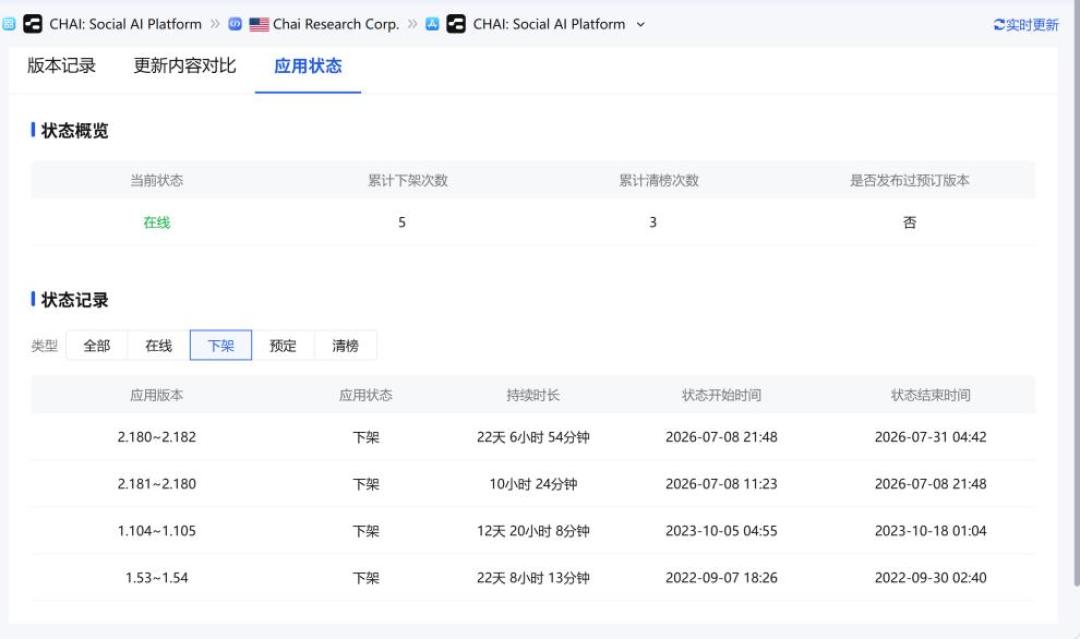Click the refresh icon beside 实时更新
The image size is (1080, 639).
tap(999, 25)
